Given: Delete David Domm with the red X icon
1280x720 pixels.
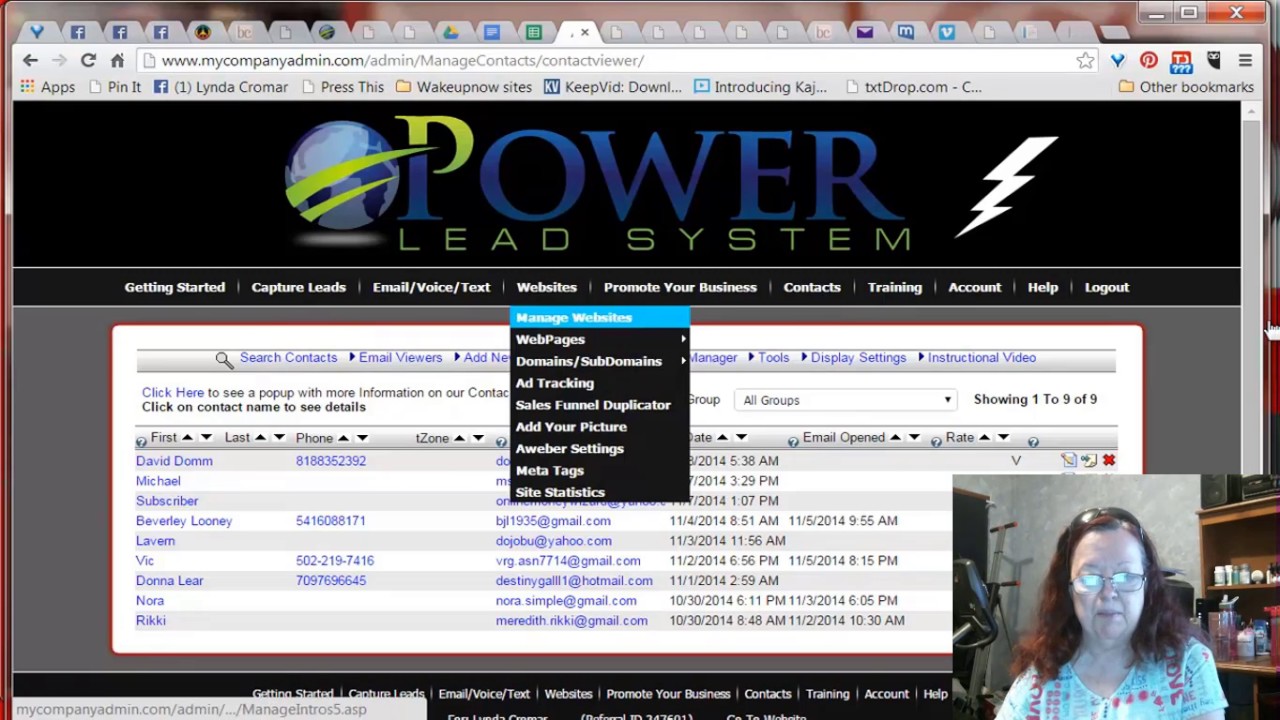Looking at the screenshot, I should [x=1109, y=461].
